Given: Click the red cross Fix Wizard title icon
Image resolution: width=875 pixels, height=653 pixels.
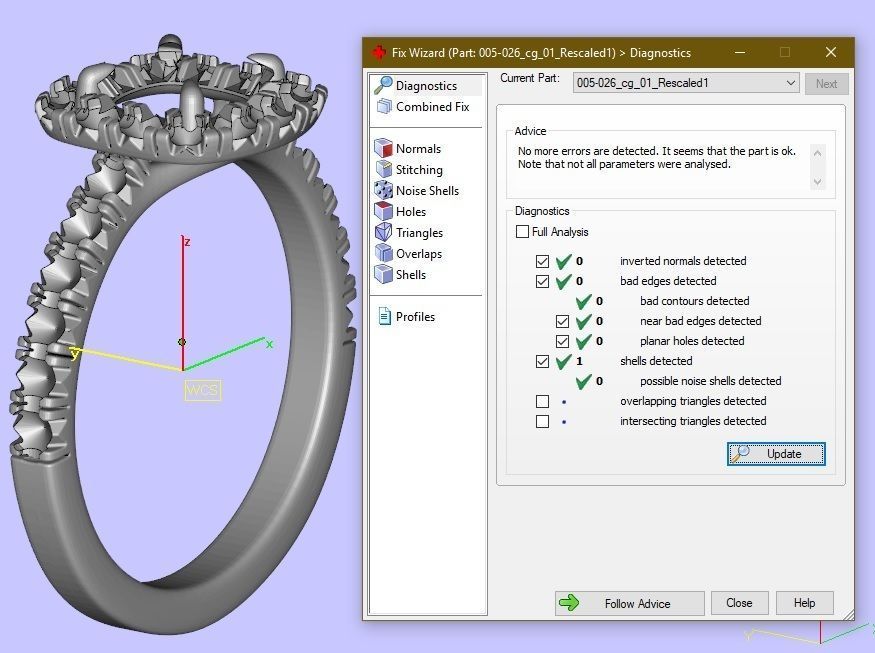Looking at the screenshot, I should pos(379,52).
